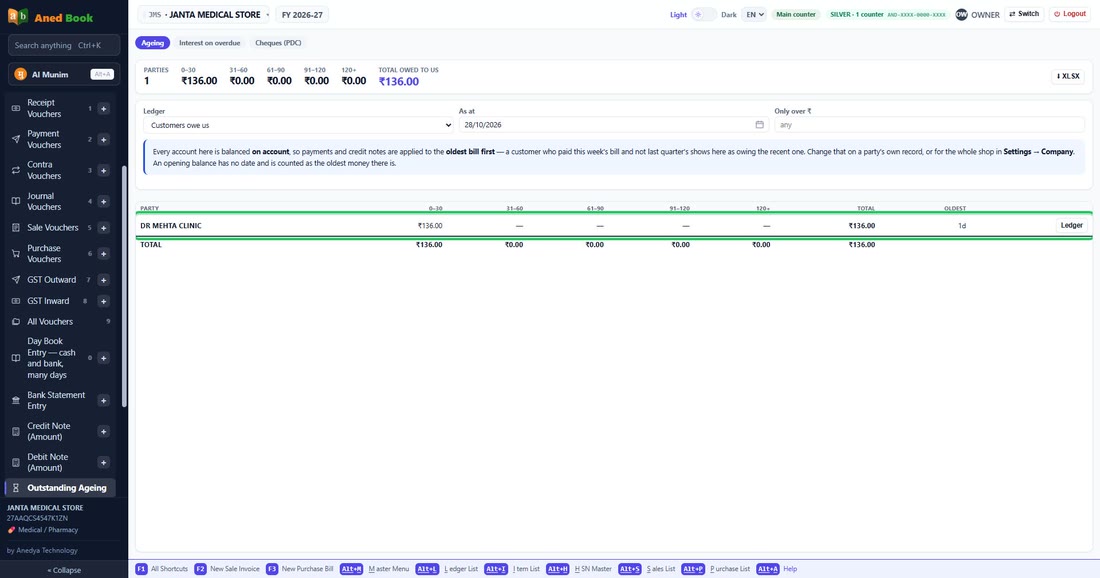The width and height of the screenshot is (1100, 578).
Task: Collapse the left sidebar
Action: [x=64, y=570]
